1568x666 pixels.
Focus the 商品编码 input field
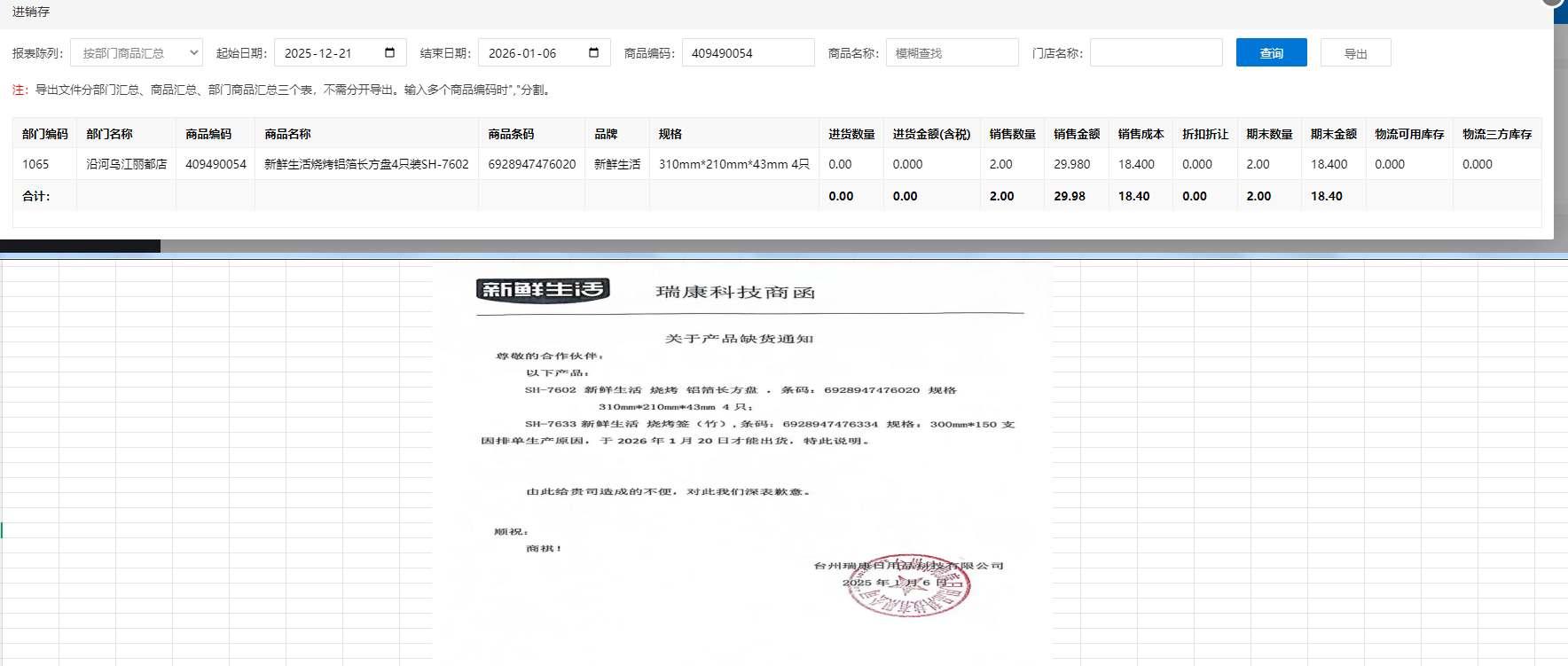pos(747,53)
